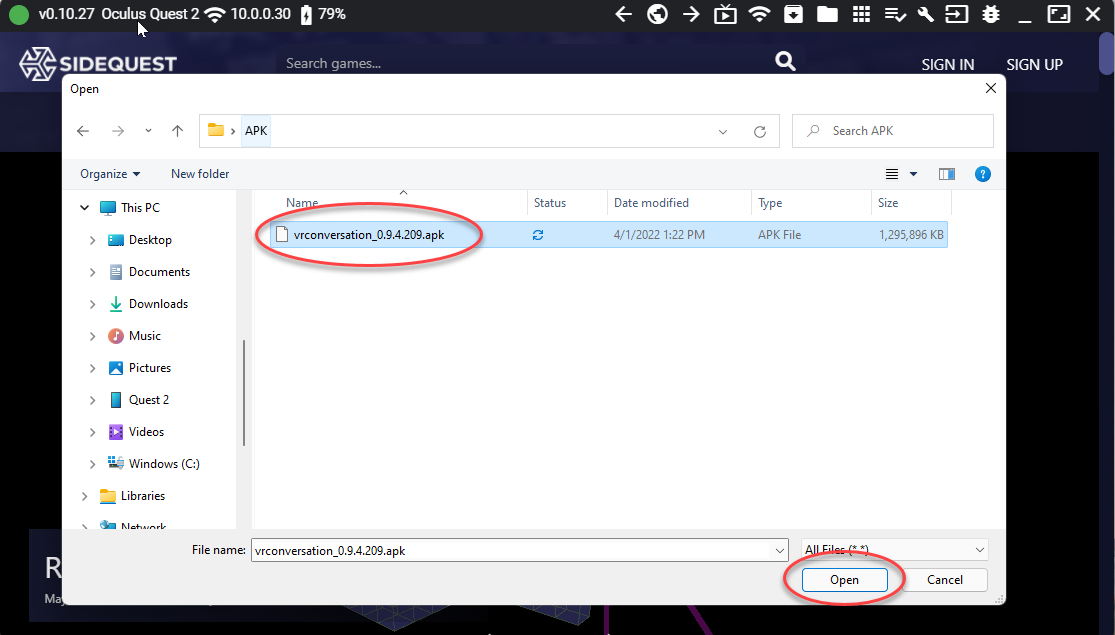Image resolution: width=1115 pixels, height=635 pixels.
Task: Expand the address bar history dropdown
Action: pos(723,132)
